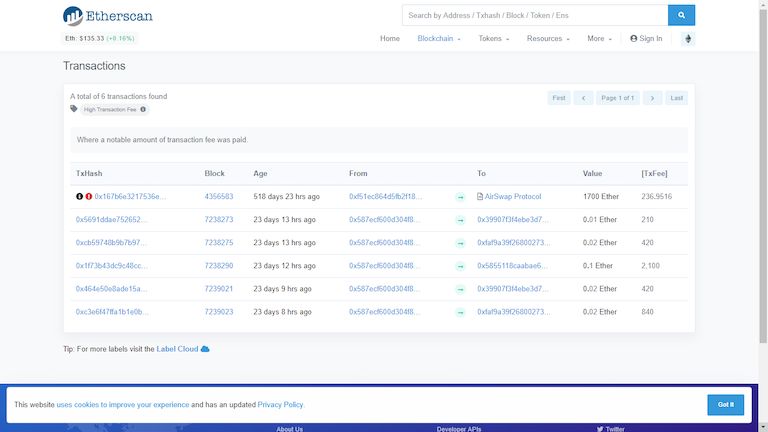Screen dimensions: 768x432
Task: Open recipient 0x39907f3f4ebe3d7 in block 7238273 row
Action: pyautogui.click(x=513, y=219)
